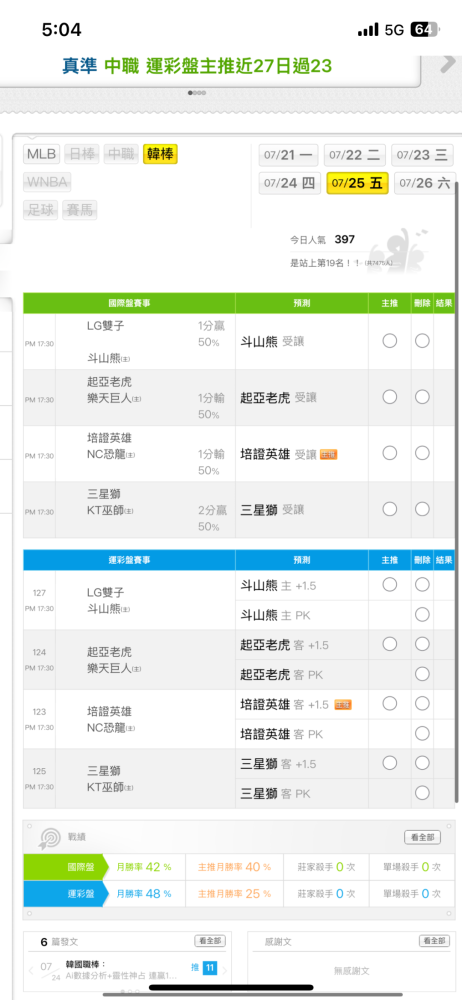
Task: Switch to the MLB league tab
Action: pos(42,154)
